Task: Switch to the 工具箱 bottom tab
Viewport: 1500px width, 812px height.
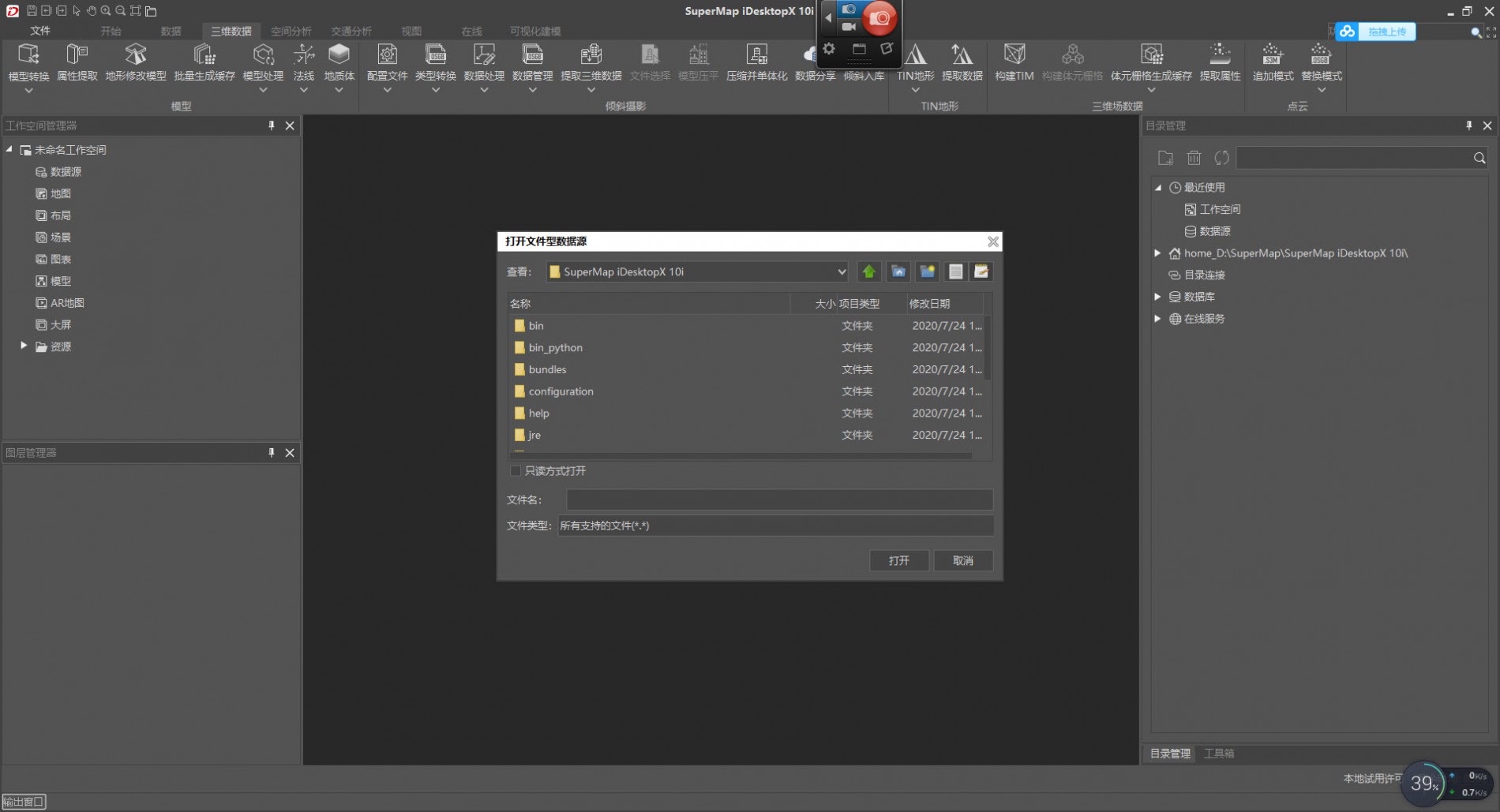Action: coord(1219,754)
